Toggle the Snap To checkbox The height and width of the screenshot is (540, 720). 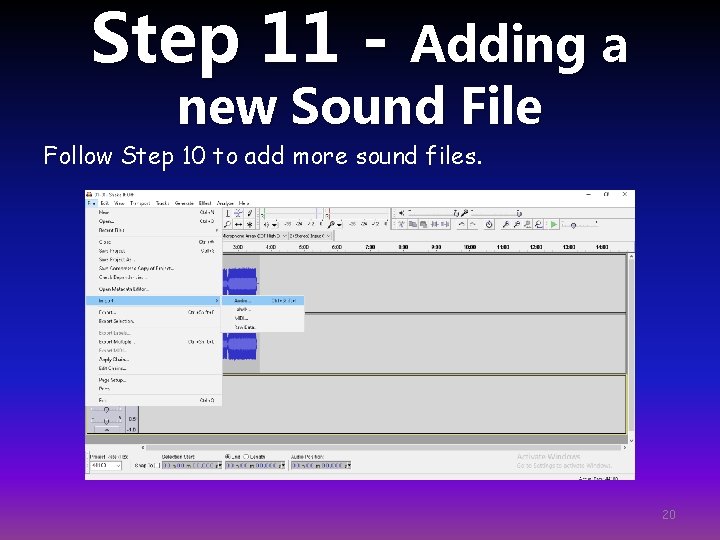(159, 466)
